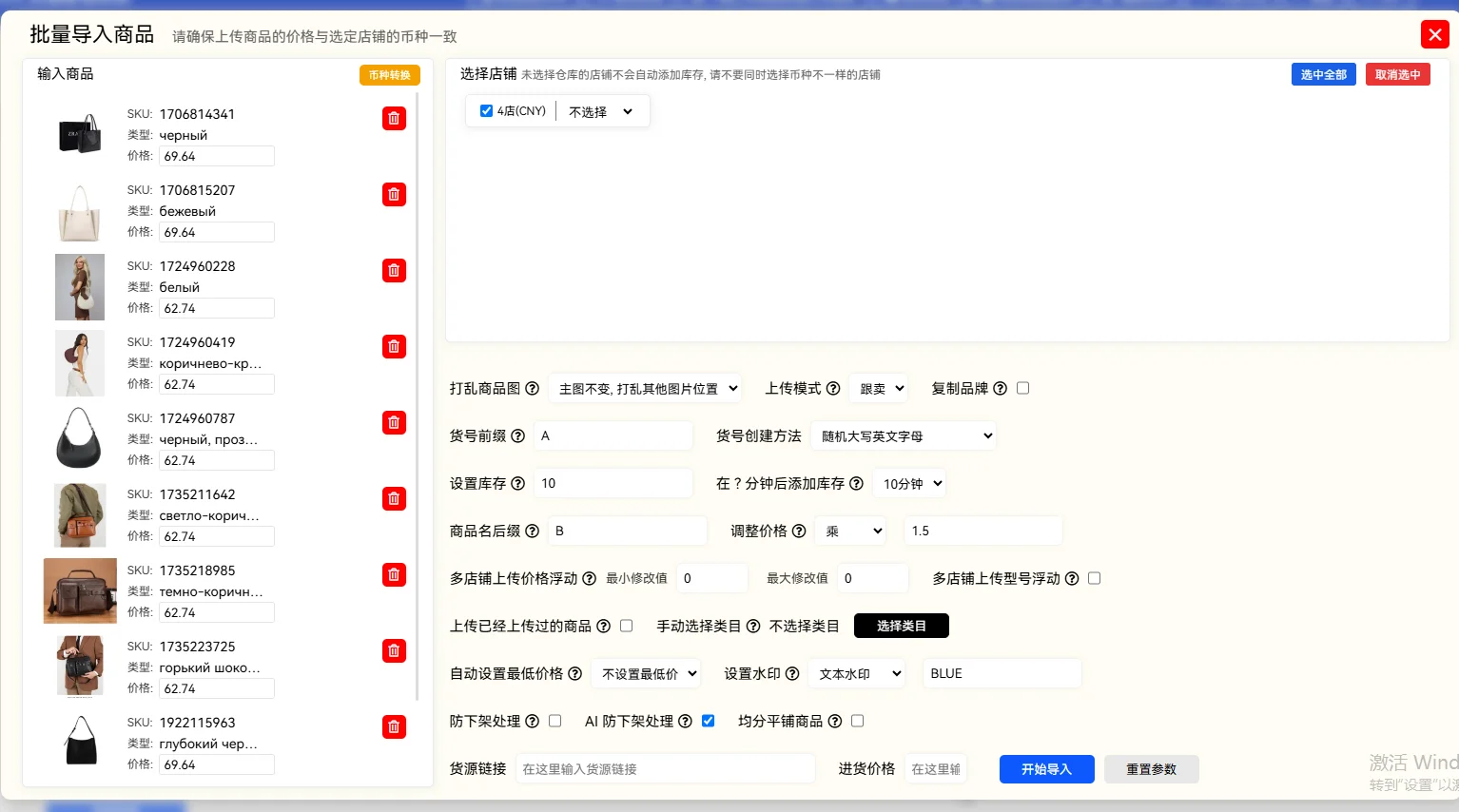Open the 跟卖 upload mode dropdown
The image size is (1459, 812).
click(x=877, y=388)
